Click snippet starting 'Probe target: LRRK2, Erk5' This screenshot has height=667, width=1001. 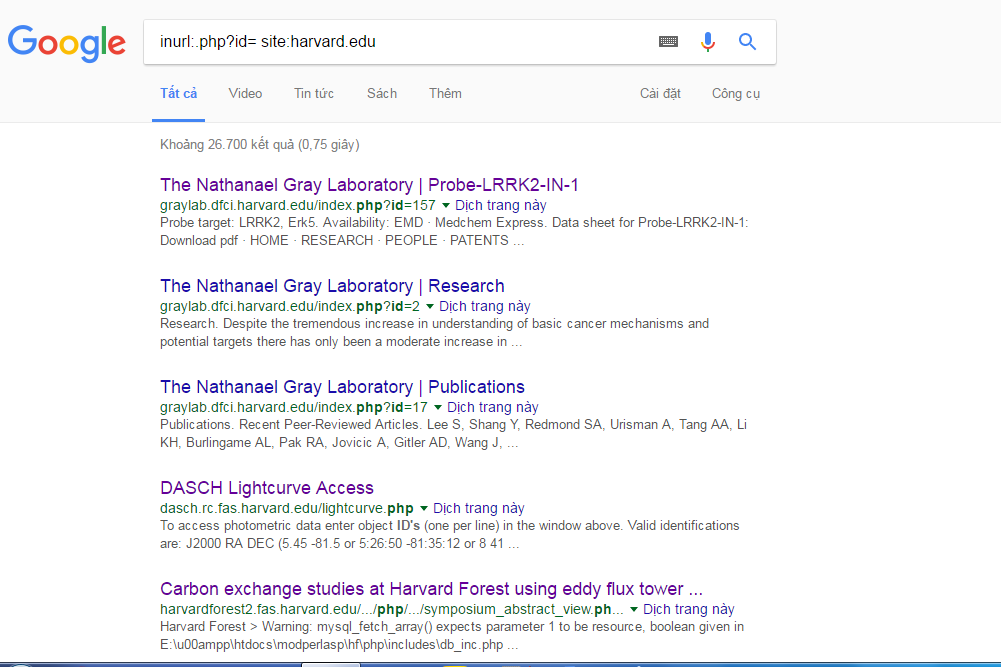click(454, 232)
